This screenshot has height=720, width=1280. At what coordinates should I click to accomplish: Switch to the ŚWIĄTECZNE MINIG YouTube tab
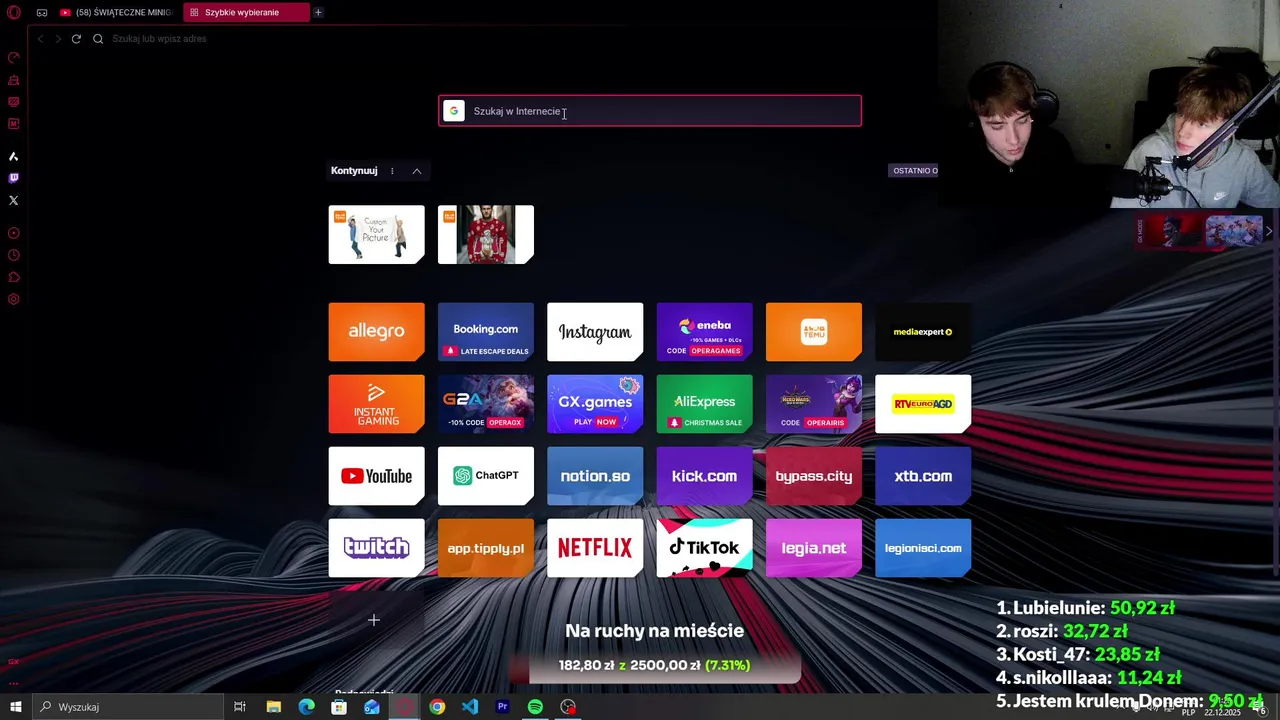pyautogui.click(x=116, y=12)
